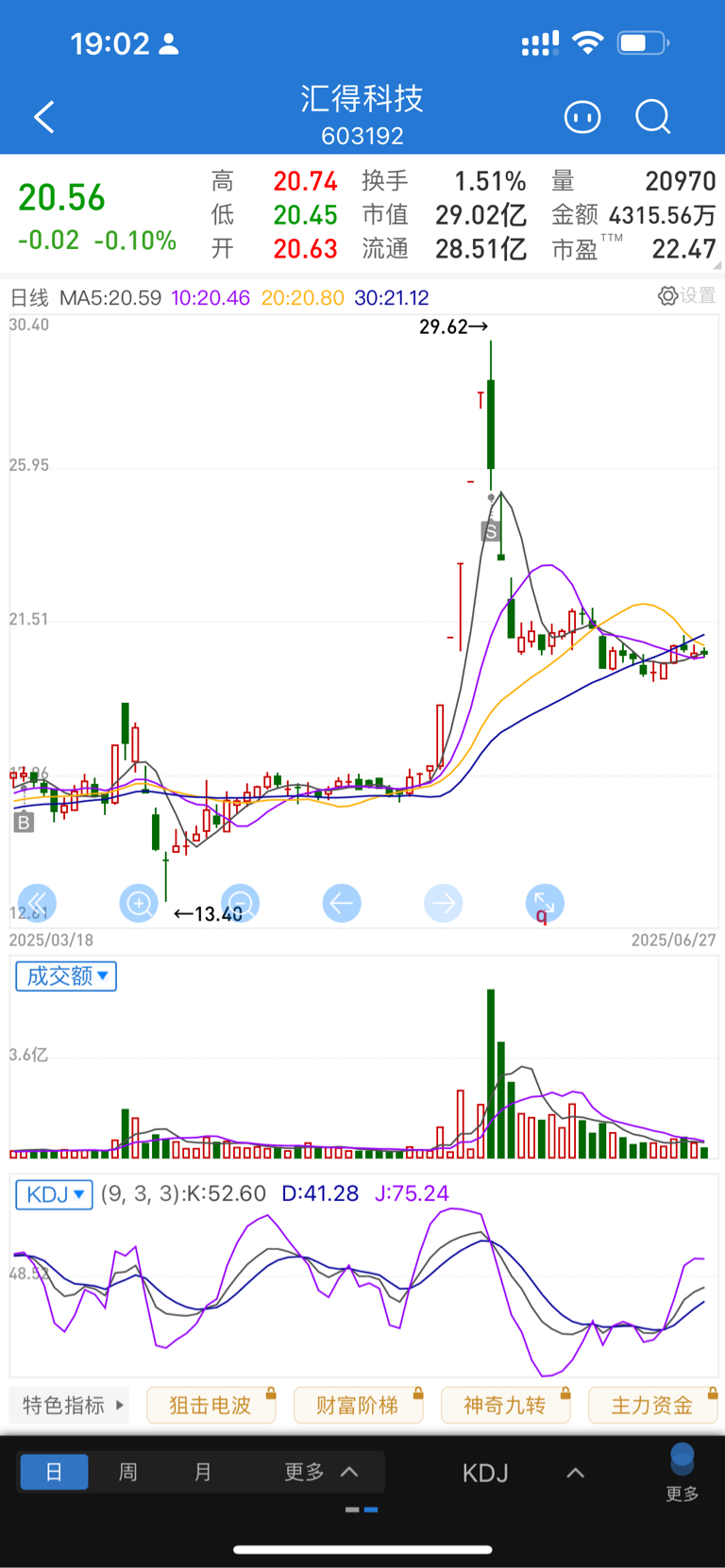Screen dimensions: 725x1568
Task: Tap the end date 2025/06/27
Action: 673,940
